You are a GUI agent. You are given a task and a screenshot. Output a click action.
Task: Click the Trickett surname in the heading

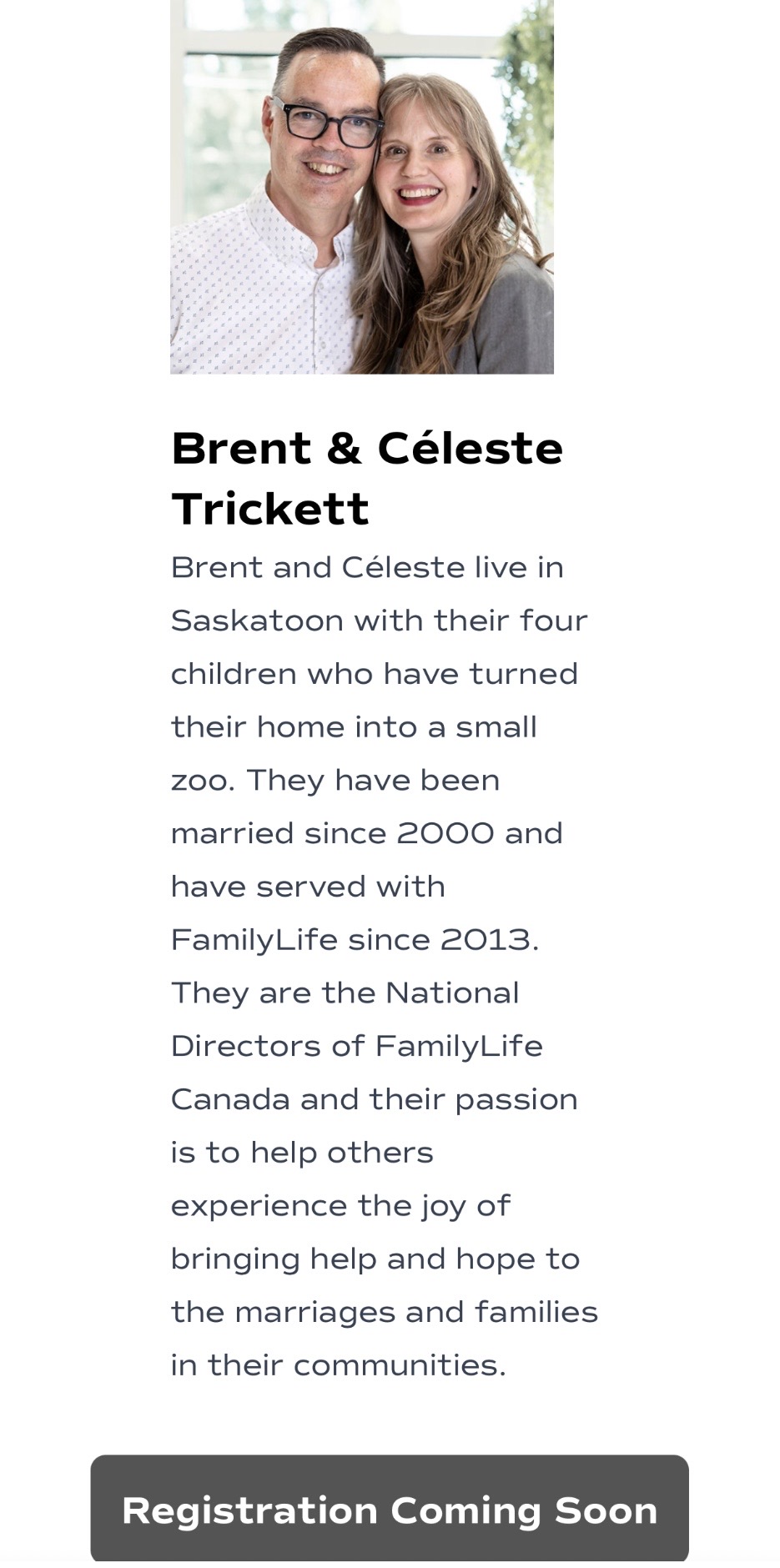click(270, 509)
